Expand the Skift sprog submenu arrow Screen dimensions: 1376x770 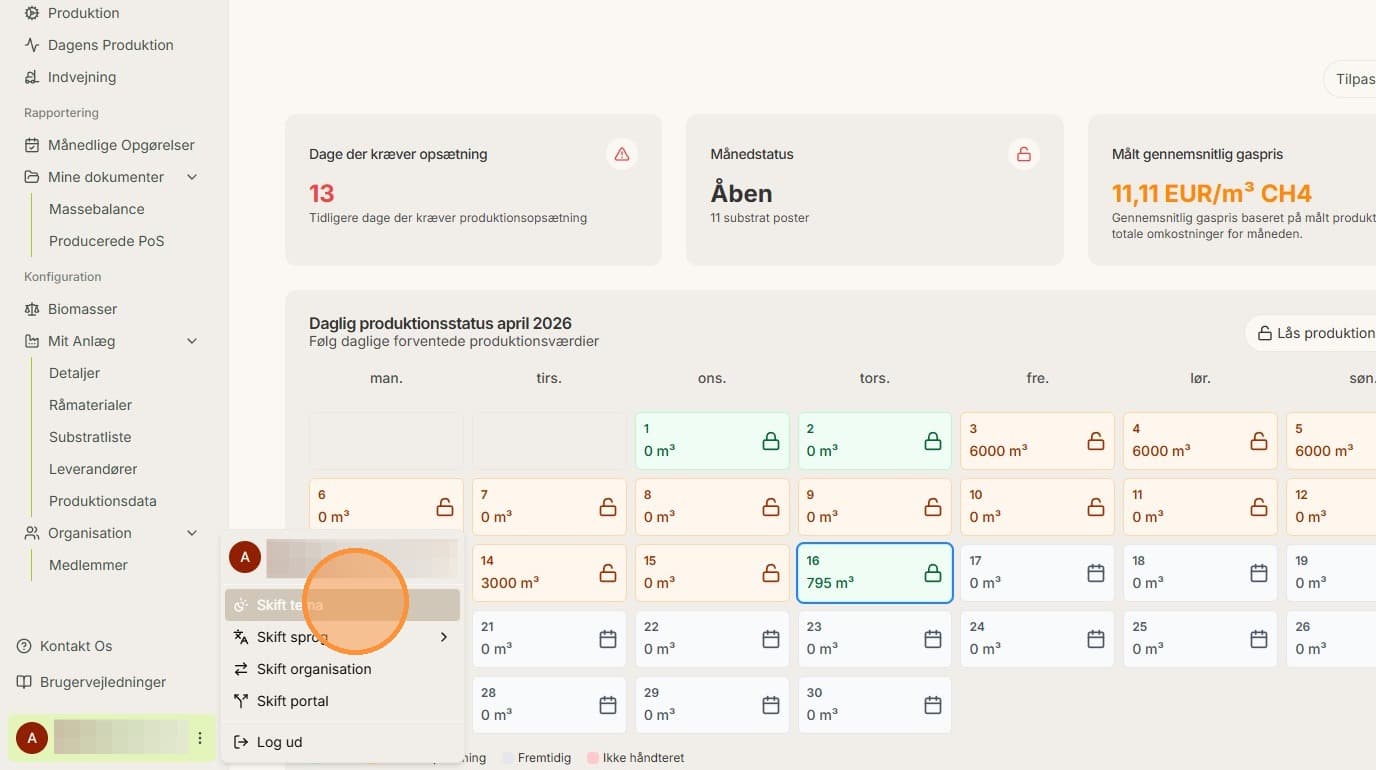(x=444, y=637)
